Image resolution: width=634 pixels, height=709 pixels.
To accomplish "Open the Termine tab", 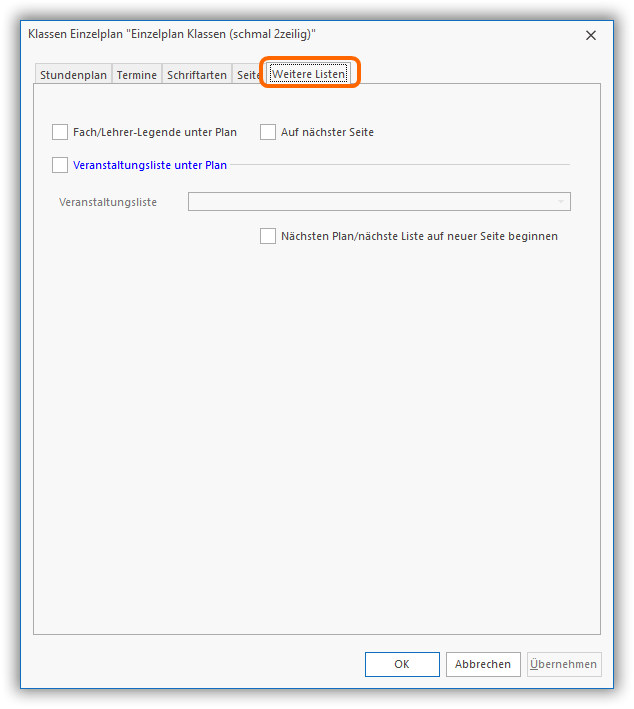I will (x=136, y=75).
